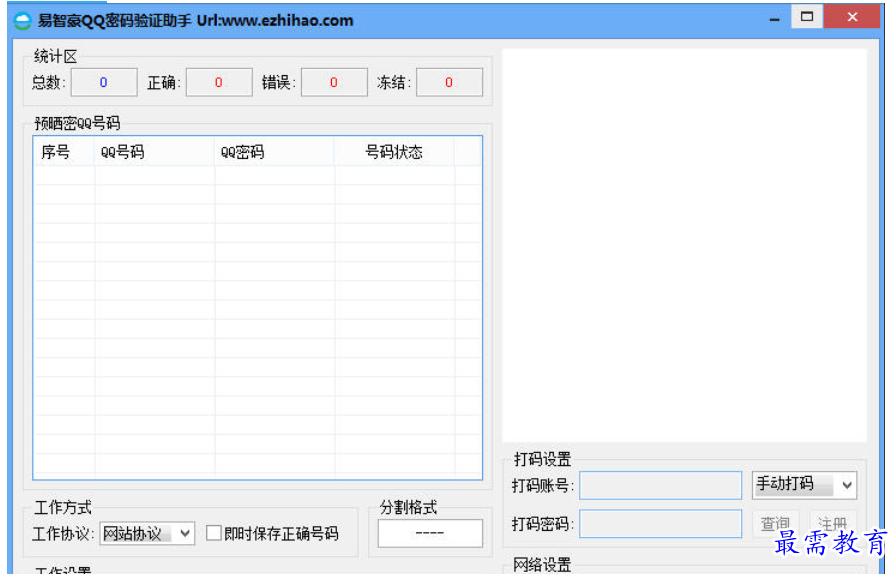Sort by 序号 column header

(63, 152)
